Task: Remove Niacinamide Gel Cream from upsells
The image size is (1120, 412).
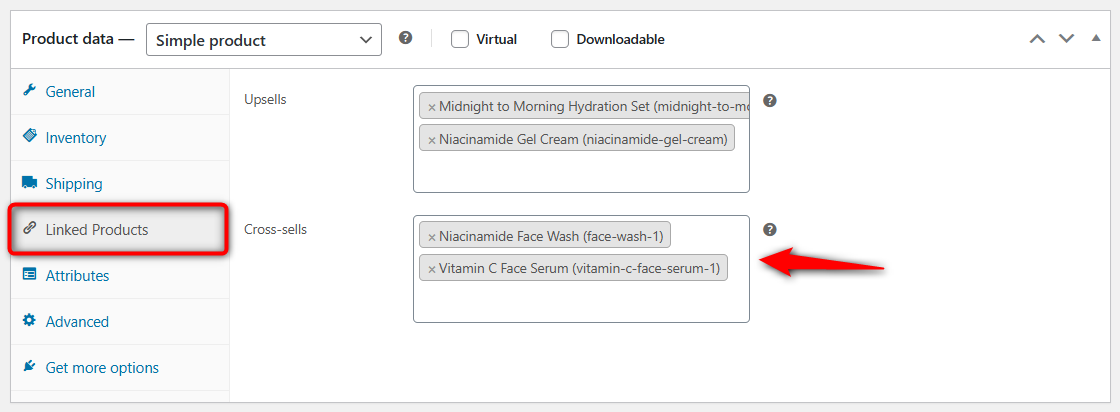Action: tap(432, 140)
